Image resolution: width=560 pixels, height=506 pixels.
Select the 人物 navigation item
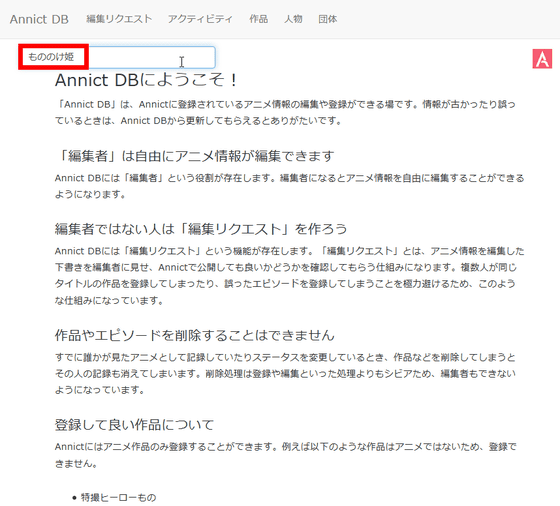(293, 19)
